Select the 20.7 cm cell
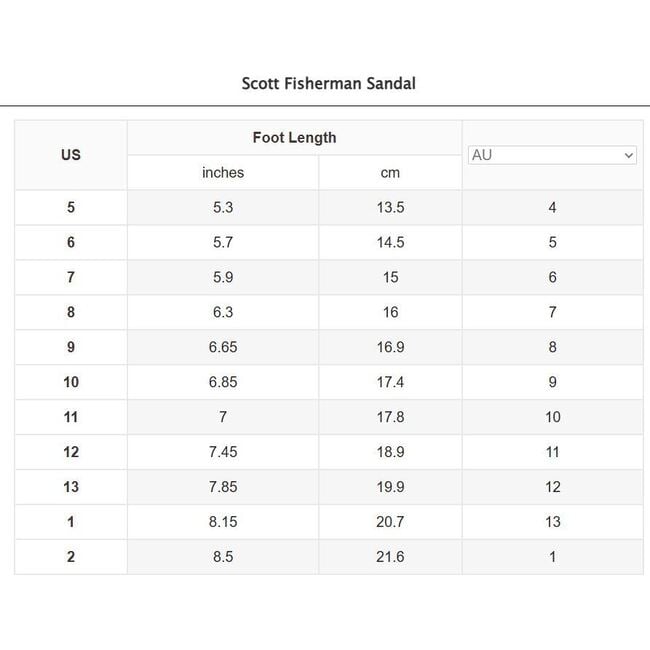The width and height of the screenshot is (650, 650). coord(390,522)
